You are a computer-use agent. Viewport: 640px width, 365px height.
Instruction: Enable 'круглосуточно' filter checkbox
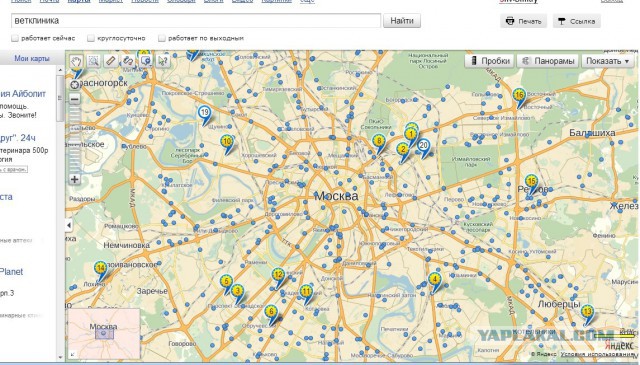[91, 38]
